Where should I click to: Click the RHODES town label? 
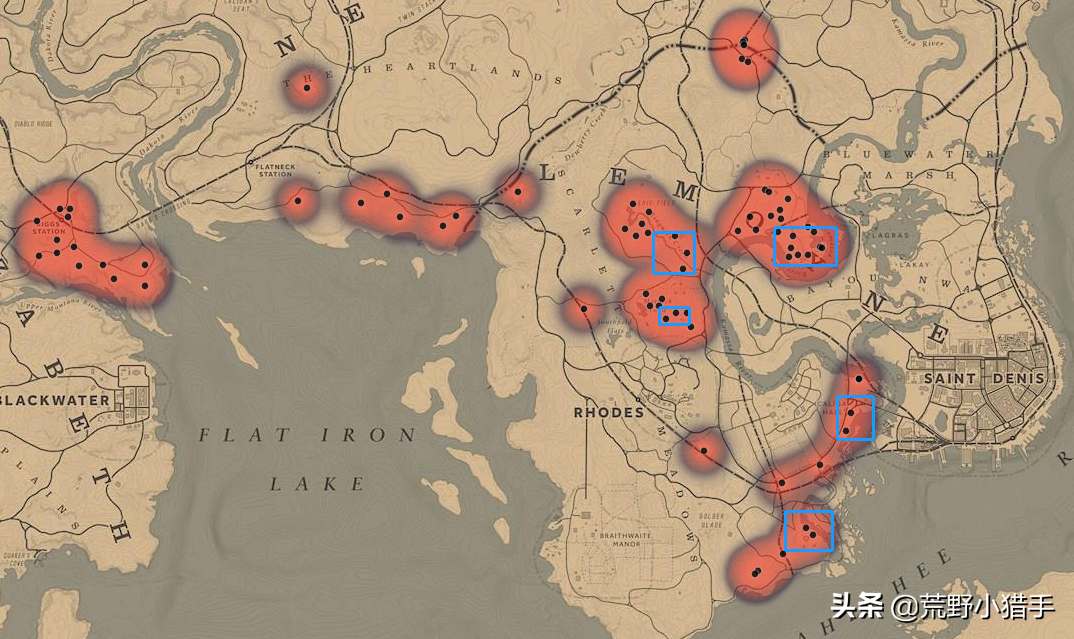pos(608,412)
